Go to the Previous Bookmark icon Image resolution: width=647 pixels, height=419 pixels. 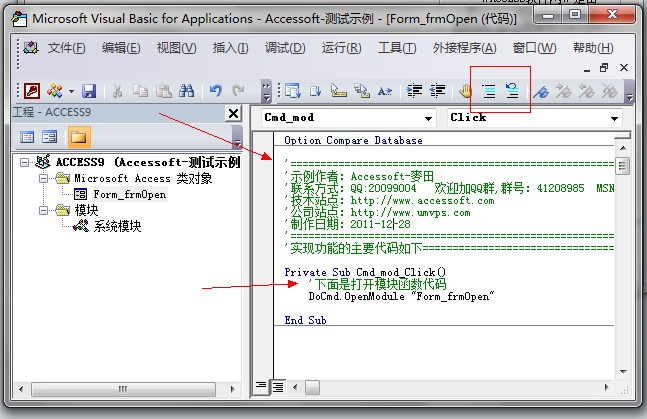[586, 91]
